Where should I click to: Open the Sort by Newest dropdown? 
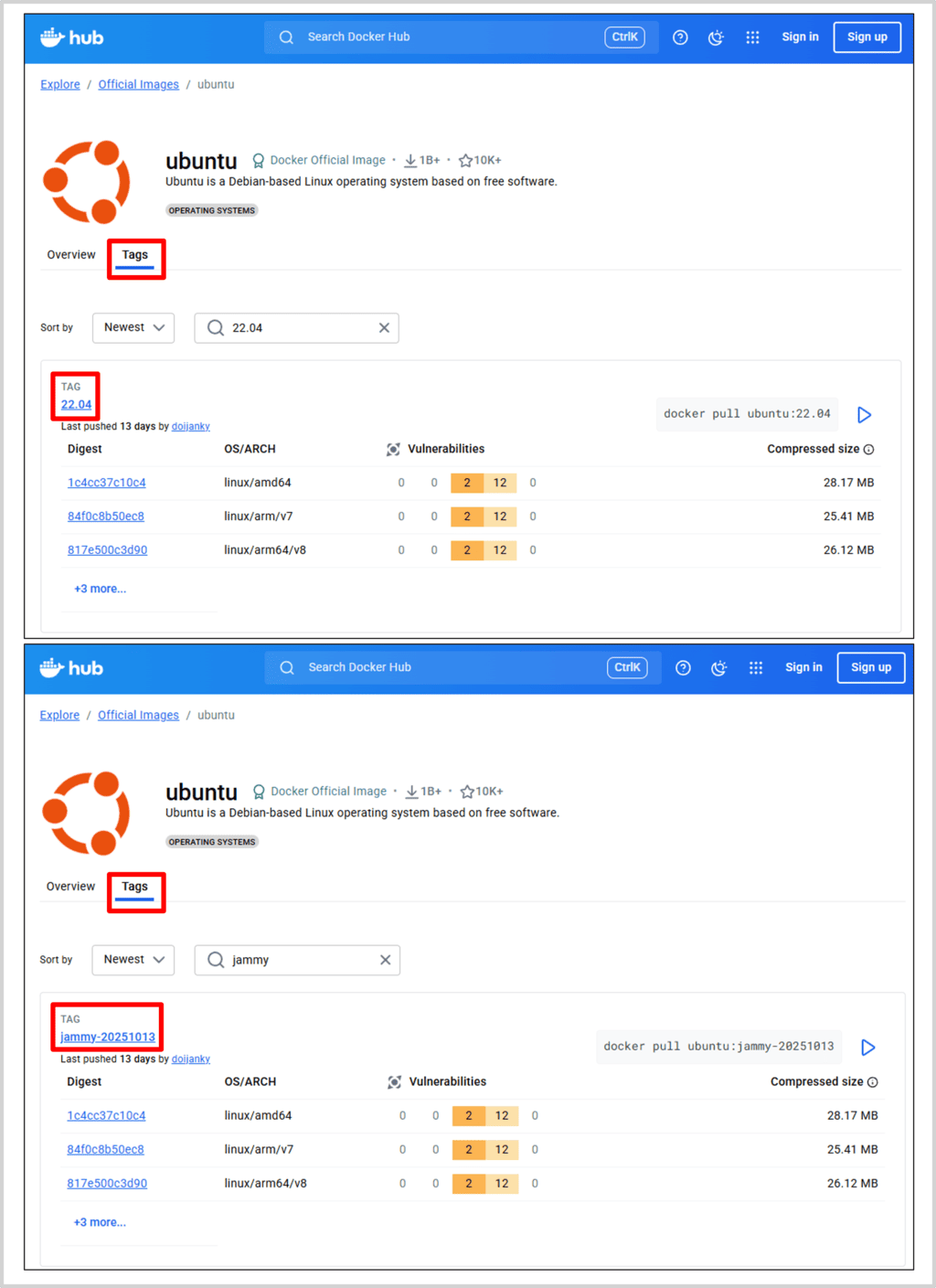coord(133,327)
